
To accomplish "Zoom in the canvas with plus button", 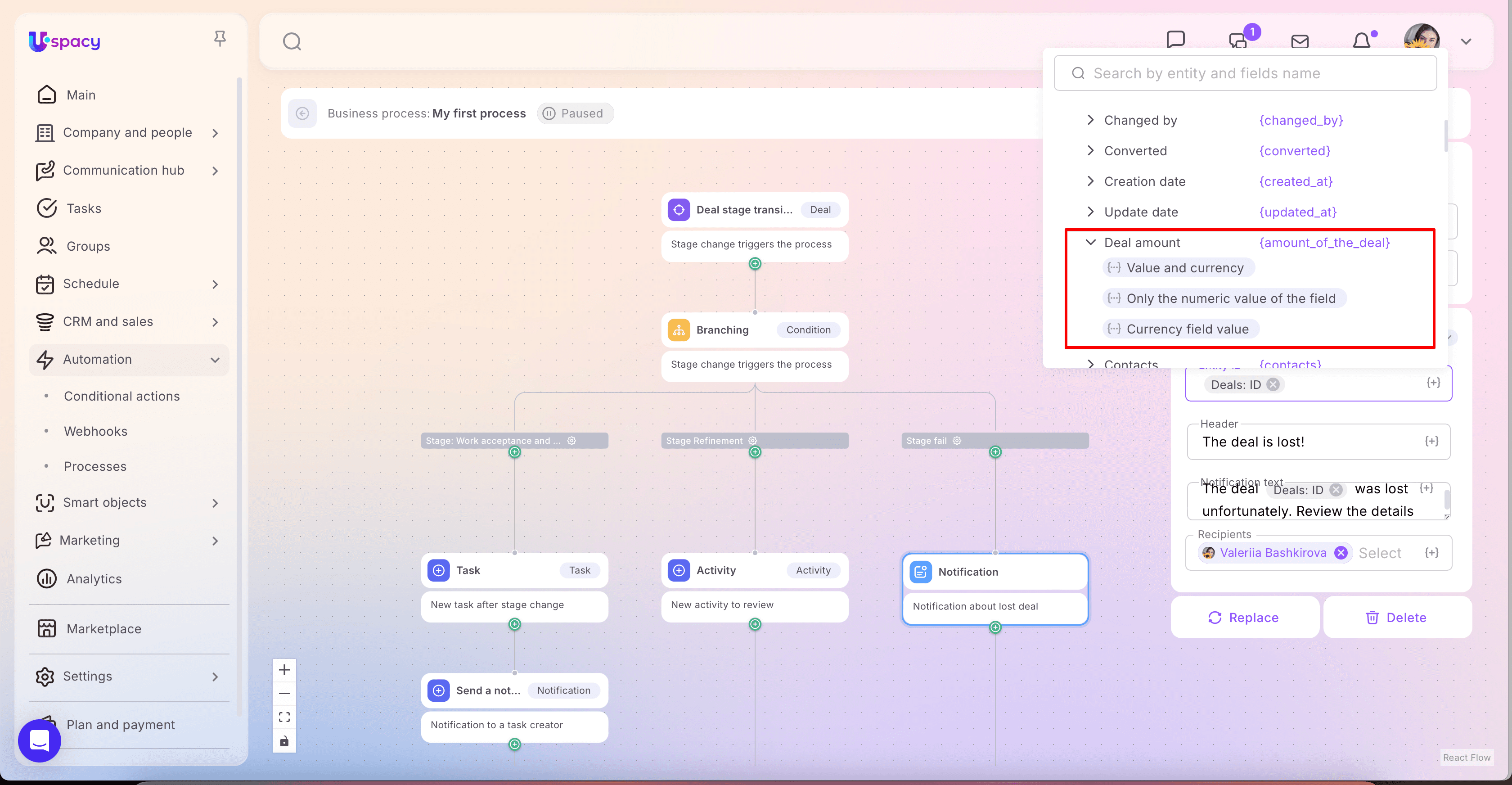I will 284,670.
